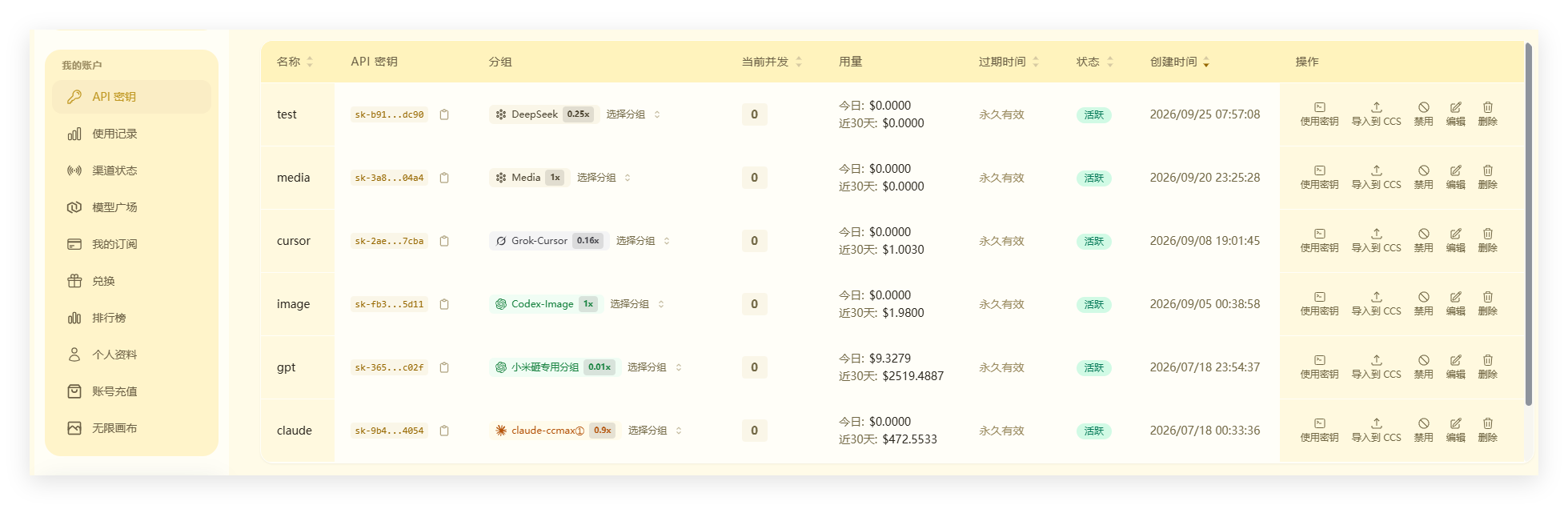Screen dimensions: 1568x505
Task: Open 使用记录 in sidebar
Action: point(132,134)
